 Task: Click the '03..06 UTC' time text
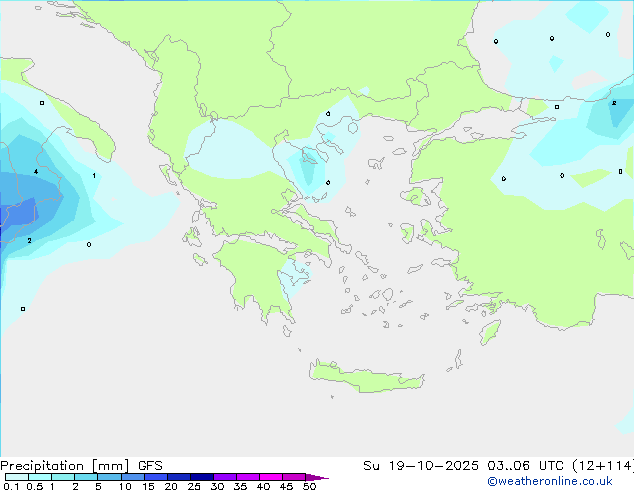pos(525,466)
